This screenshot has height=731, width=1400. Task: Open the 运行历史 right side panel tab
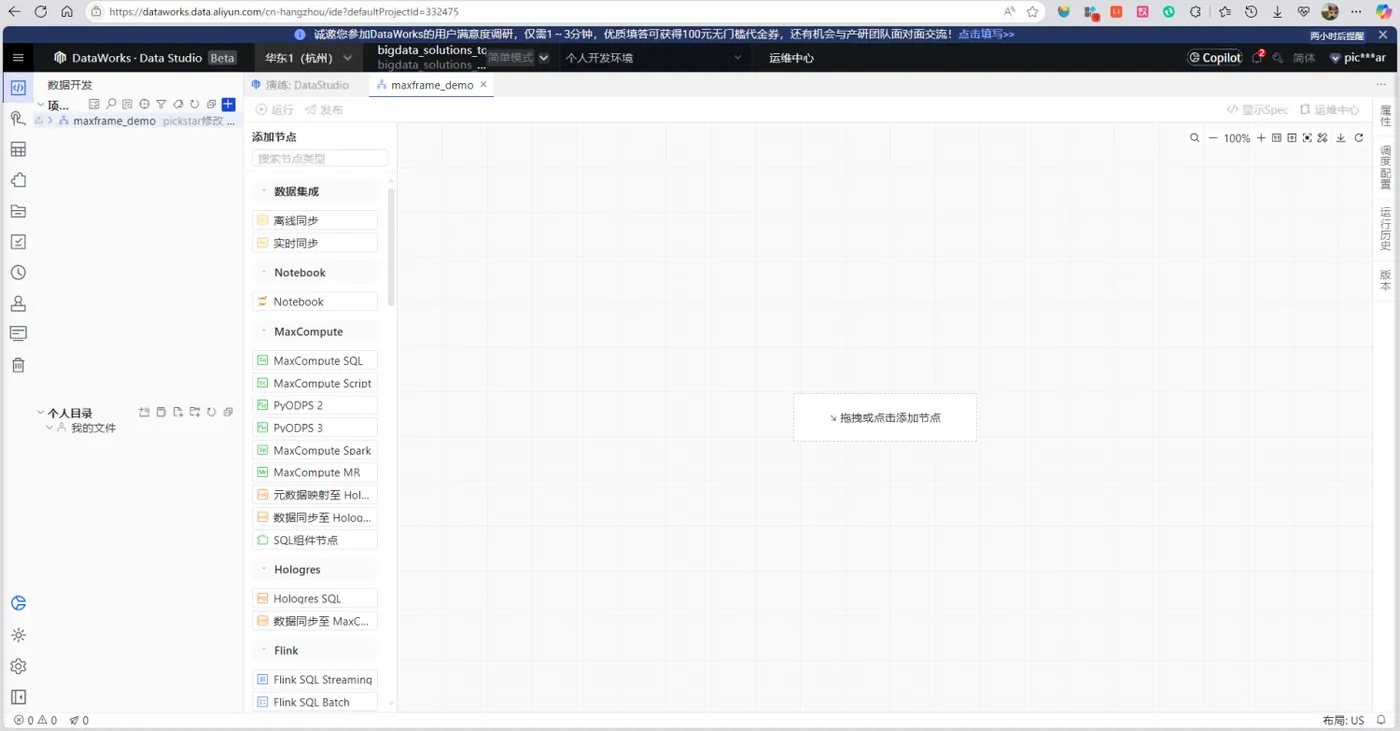[1385, 229]
